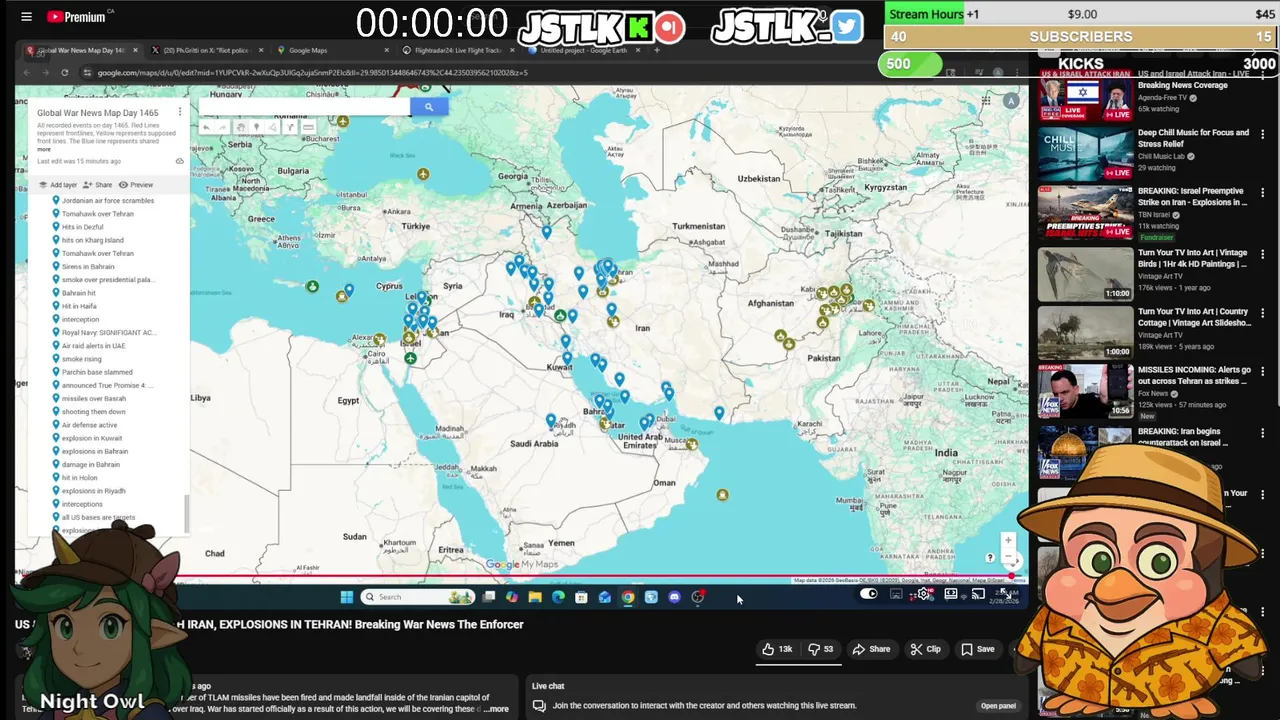Click the map search input field
The image size is (1280, 720).
coord(304,107)
